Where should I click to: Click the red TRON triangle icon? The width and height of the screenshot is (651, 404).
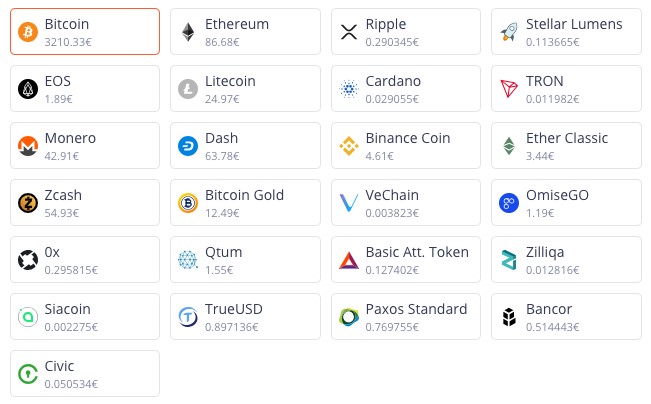[x=509, y=88]
